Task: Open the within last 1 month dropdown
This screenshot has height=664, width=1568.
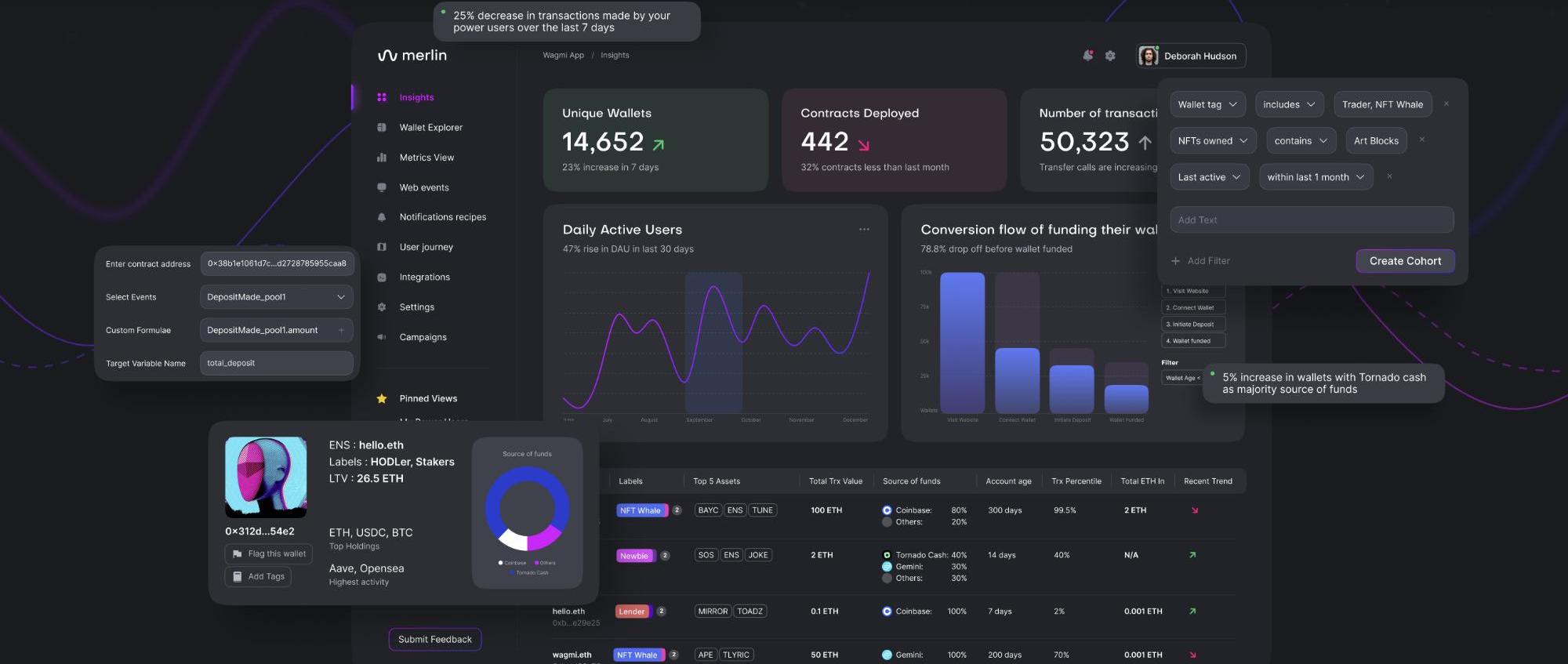Action: click(1316, 177)
